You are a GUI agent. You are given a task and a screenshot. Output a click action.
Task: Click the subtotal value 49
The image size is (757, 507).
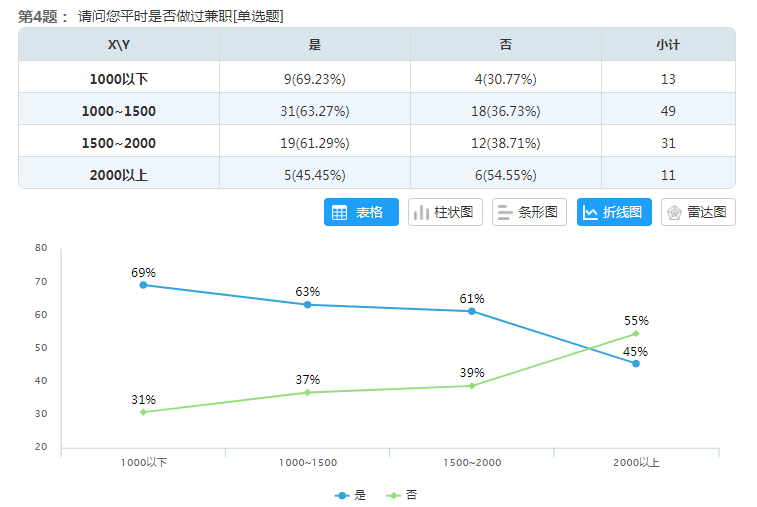668,111
